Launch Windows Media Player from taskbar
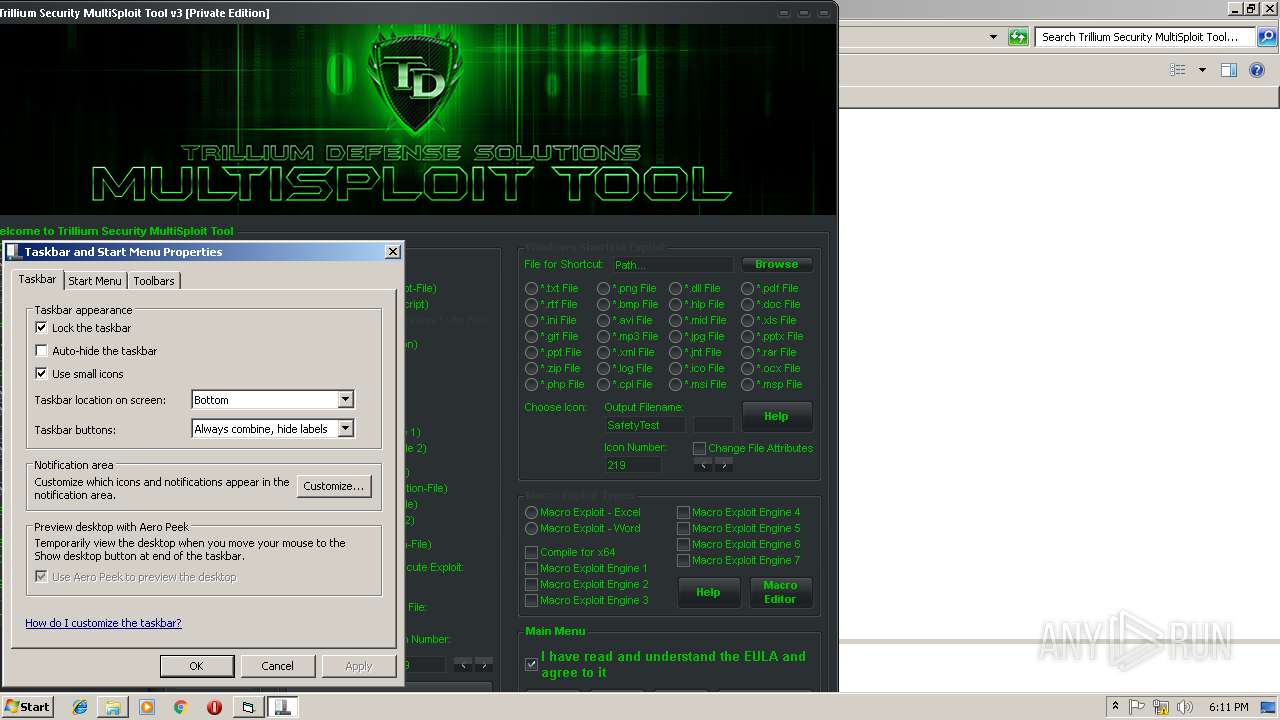The image size is (1280, 720). point(147,707)
